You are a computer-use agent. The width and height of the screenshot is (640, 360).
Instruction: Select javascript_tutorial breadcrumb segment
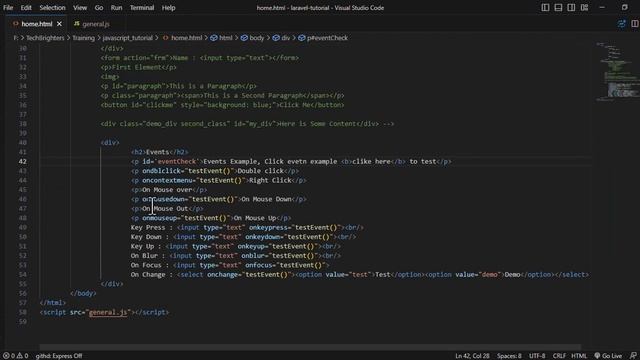pos(127,38)
